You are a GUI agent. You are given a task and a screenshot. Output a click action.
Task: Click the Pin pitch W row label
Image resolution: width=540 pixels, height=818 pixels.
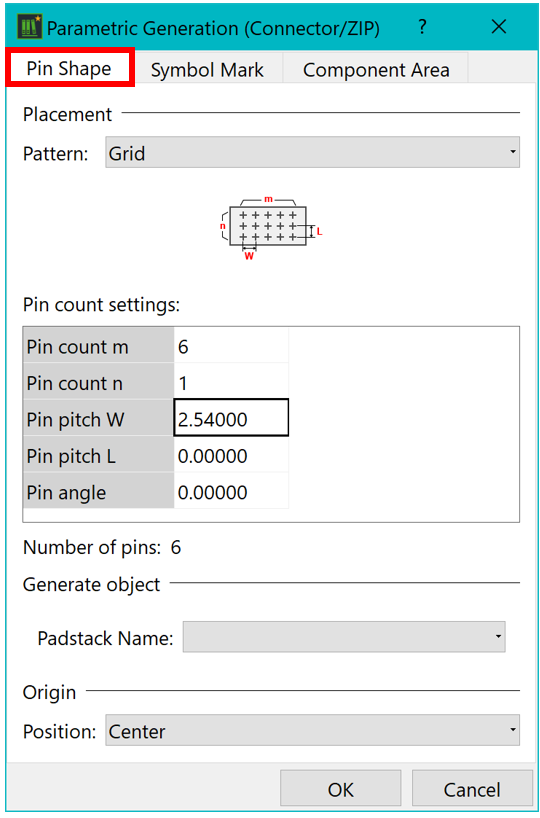click(x=98, y=419)
